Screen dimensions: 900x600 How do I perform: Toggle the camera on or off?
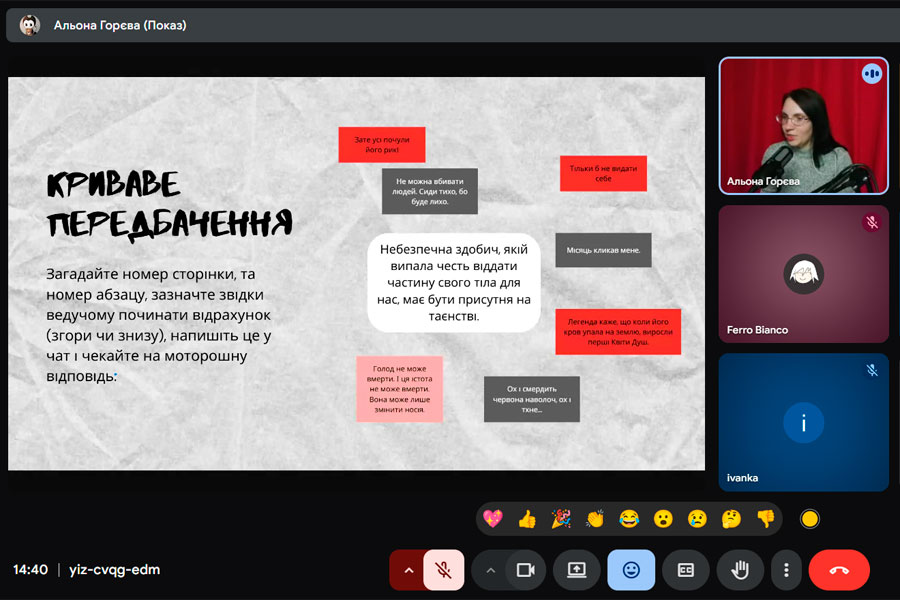tap(525, 570)
